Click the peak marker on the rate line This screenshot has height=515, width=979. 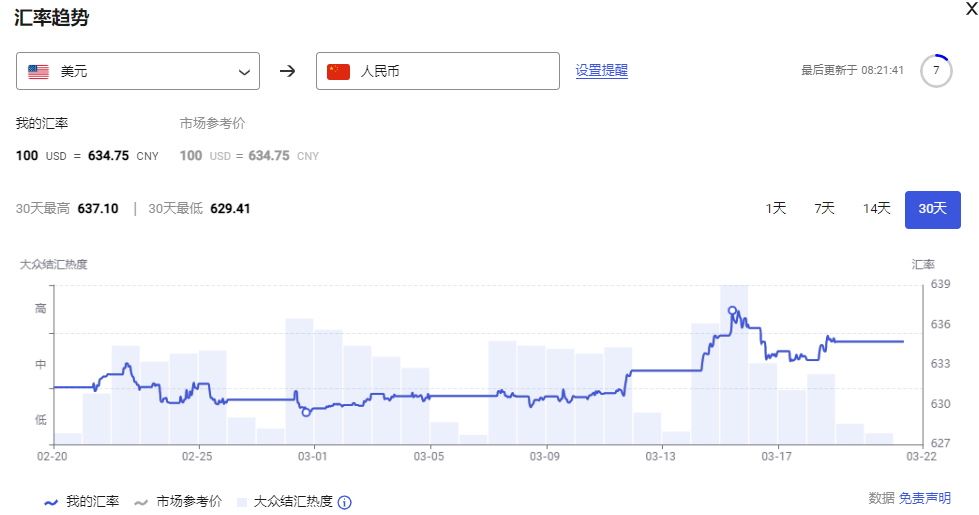(x=732, y=311)
